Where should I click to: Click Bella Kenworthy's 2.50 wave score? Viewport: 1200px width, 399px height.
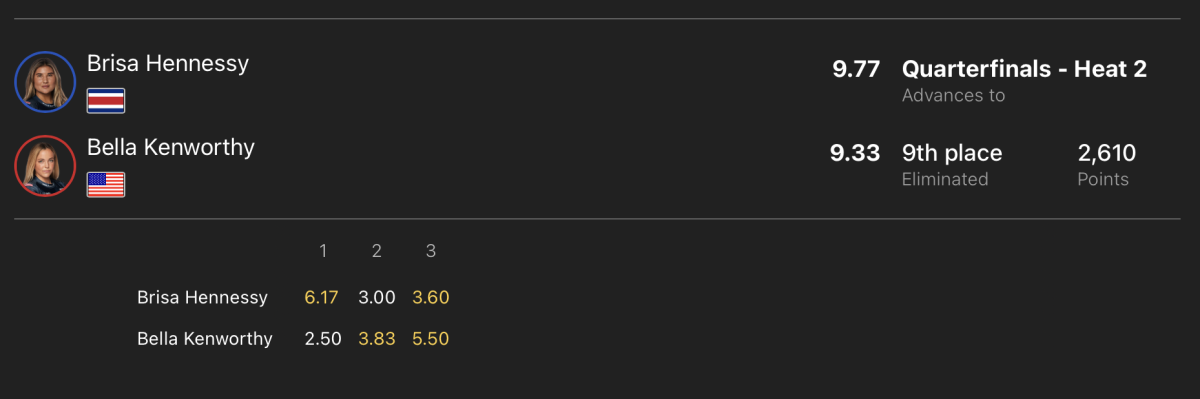tap(322, 339)
